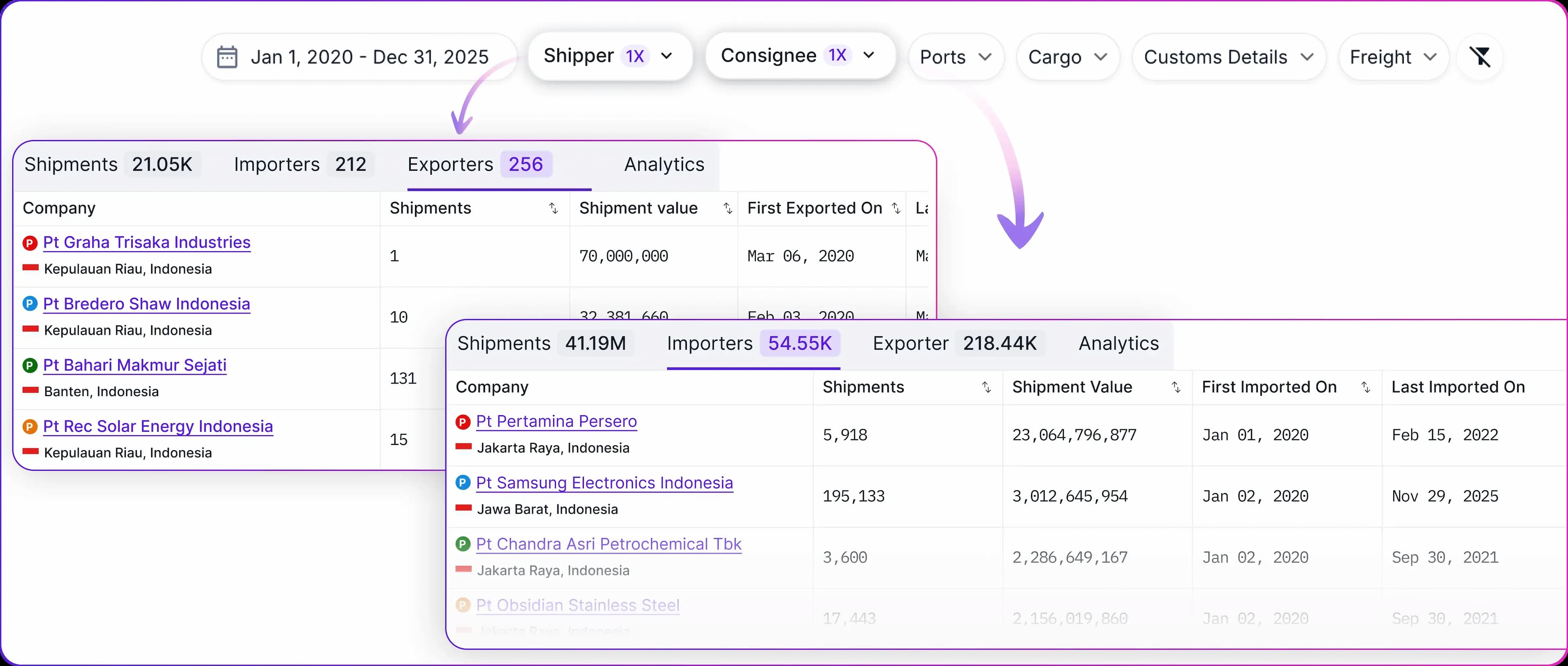
Task: Open Pt Graha Trisaka Industries link
Action: [x=147, y=243]
